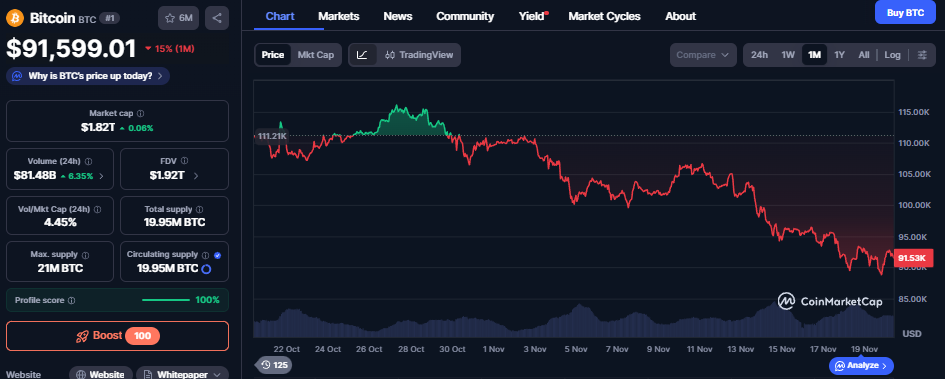This screenshot has width=945, height=379.
Task: Click the chart peak near 28 Oct
Action: 397,106
